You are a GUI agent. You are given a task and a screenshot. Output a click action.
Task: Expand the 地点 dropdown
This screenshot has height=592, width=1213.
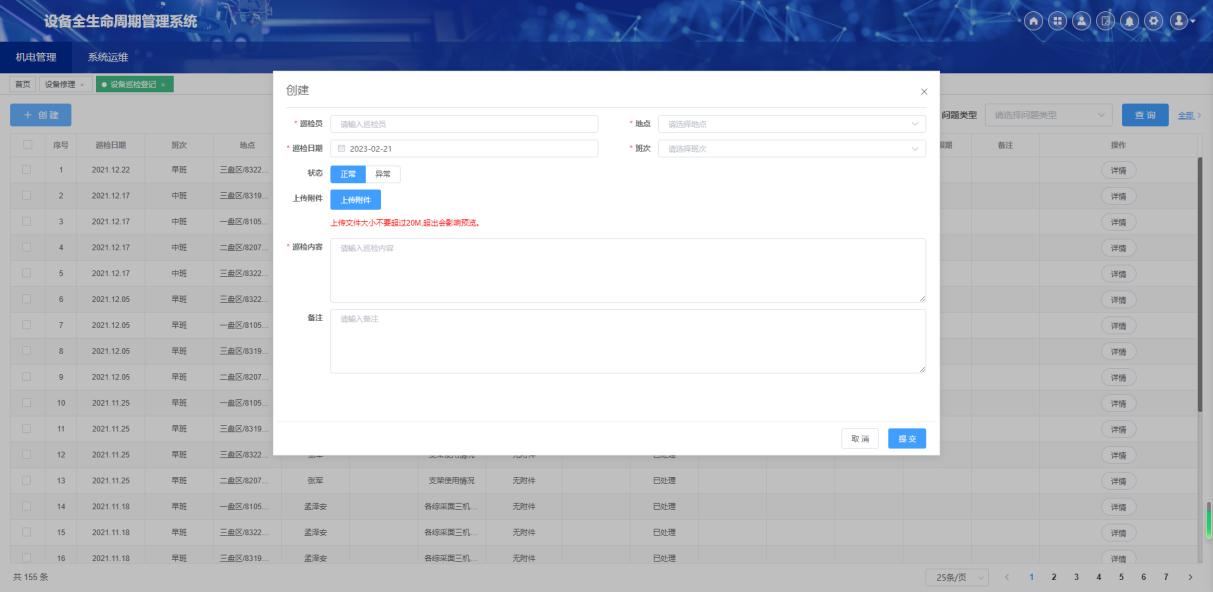click(792, 124)
